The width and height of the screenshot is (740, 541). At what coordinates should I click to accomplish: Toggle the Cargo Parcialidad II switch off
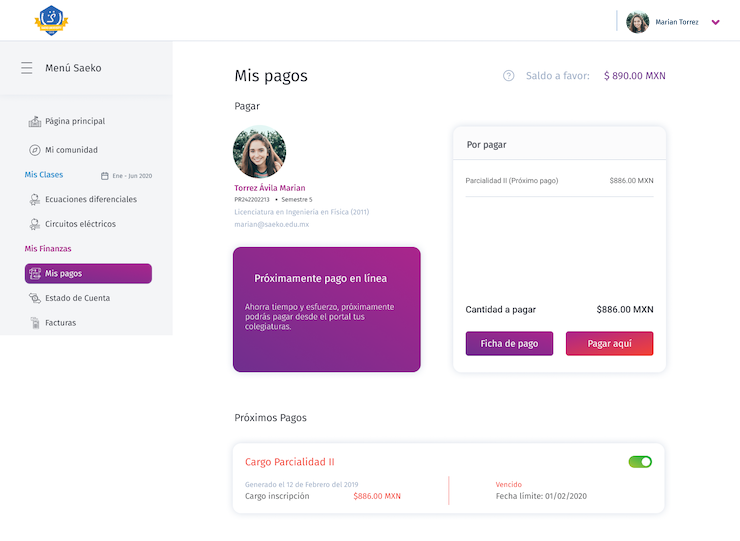tap(640, 462)
